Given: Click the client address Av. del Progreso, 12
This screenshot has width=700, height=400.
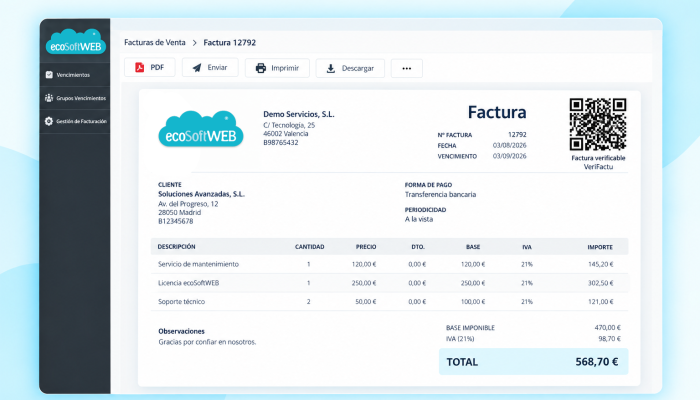Looking at the screenshot, I should click(x=188, y=204).
